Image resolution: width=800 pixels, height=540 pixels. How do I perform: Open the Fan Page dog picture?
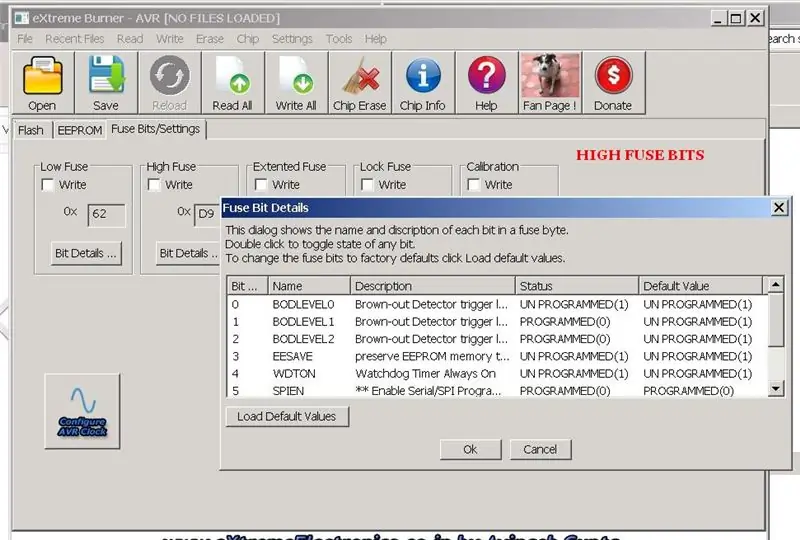550,75
